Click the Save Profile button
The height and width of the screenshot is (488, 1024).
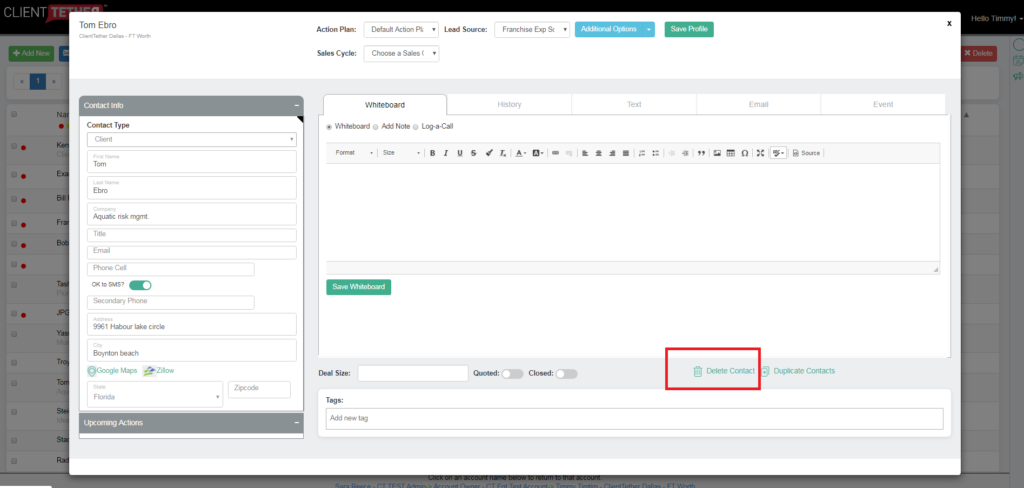pos(689,29)
